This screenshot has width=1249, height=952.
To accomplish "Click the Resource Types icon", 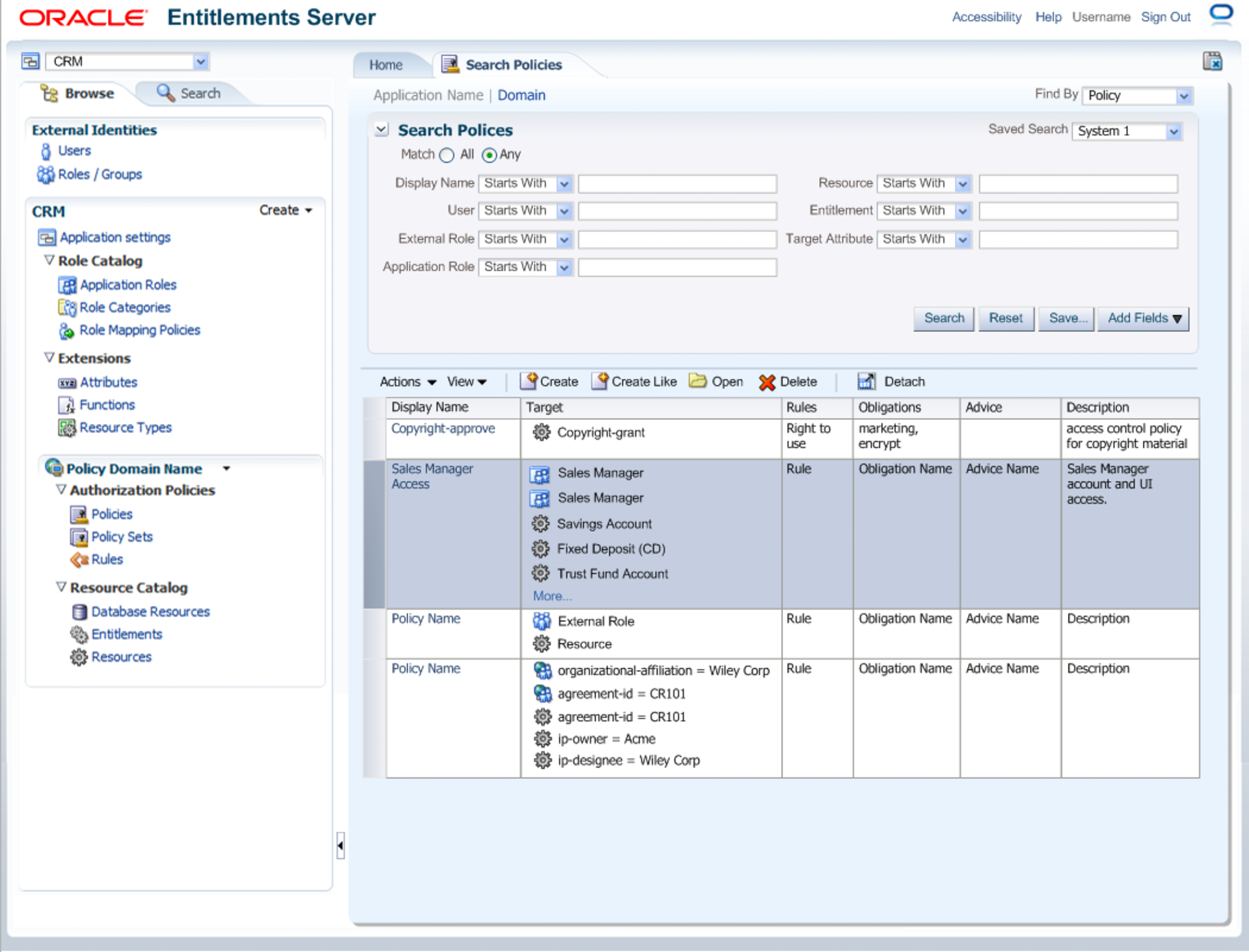I will (67, 428).
